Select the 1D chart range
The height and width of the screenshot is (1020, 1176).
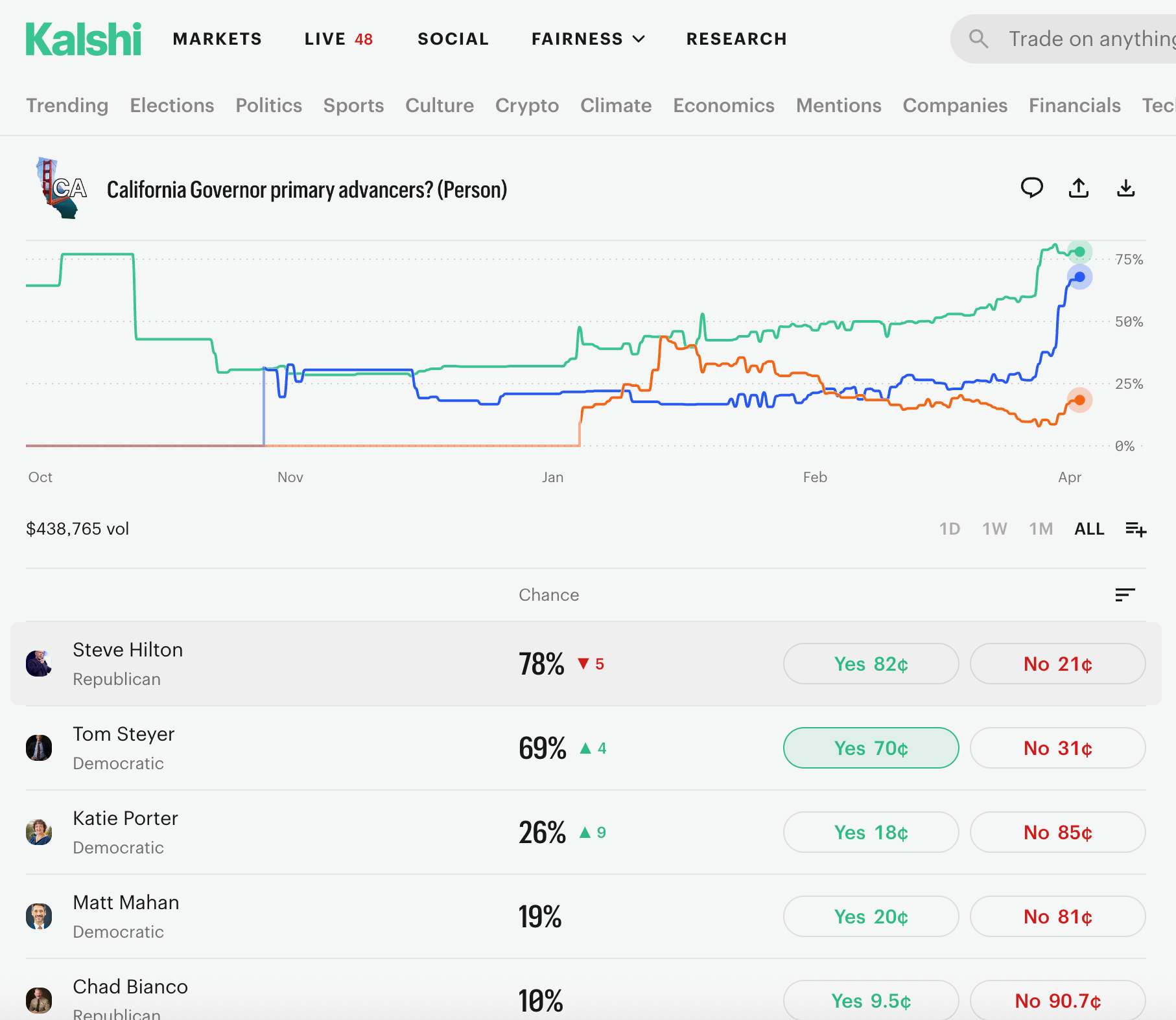coord(950,529)
